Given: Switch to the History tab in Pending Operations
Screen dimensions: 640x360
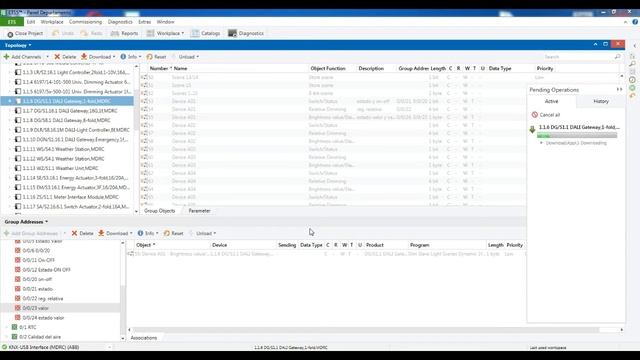Looking at the screenshot, I should [601, 101].
